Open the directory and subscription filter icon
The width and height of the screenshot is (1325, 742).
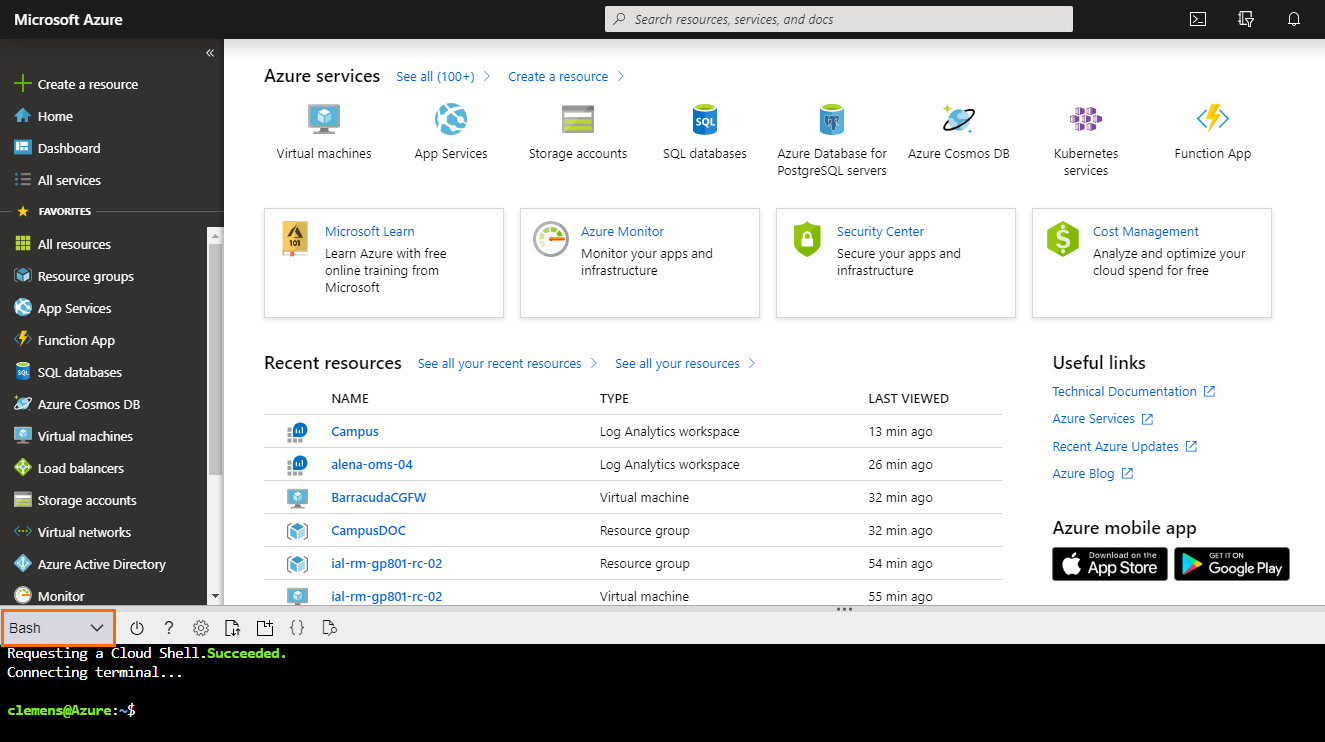coord(1245,19)
